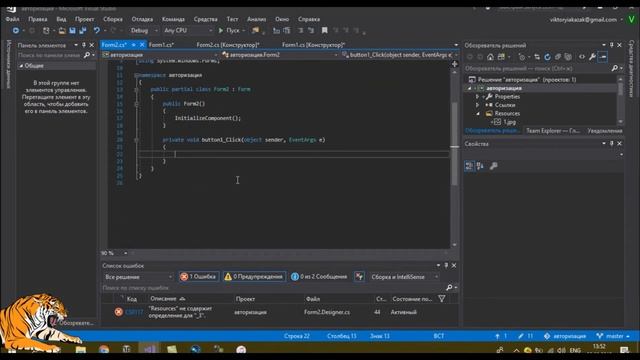Viewport: 640px width, 360px height.
Task: Open the Any CPU platform dropdown
Action: [188, 31]
